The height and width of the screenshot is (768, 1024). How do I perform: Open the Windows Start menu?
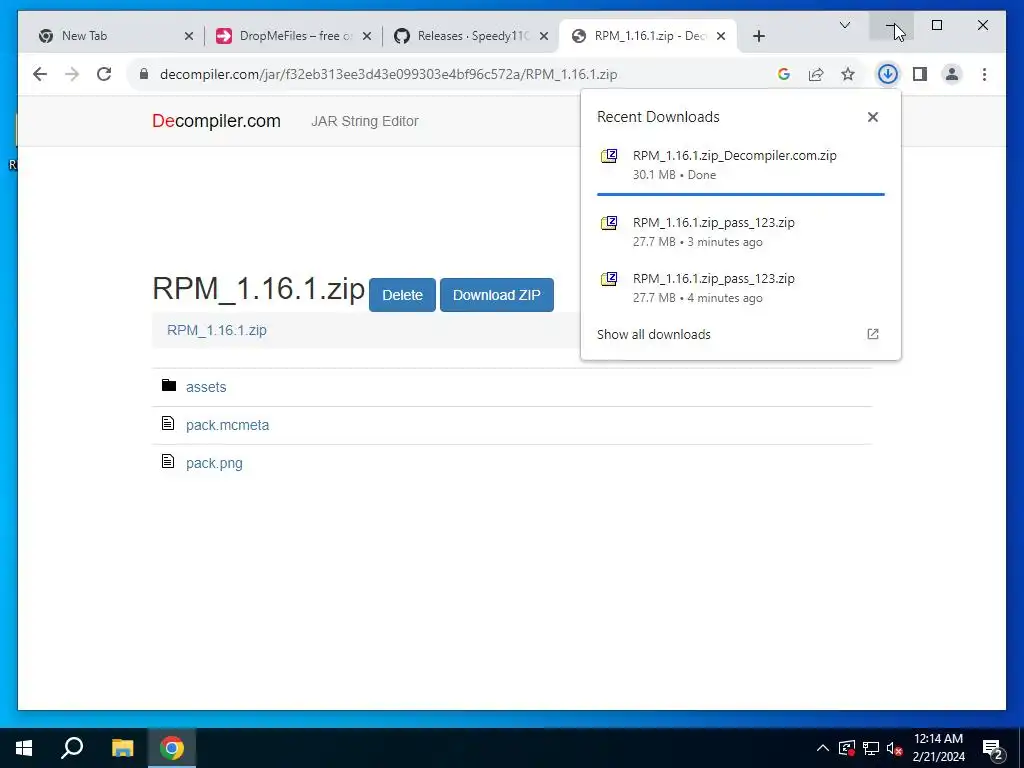click(24, 748)
